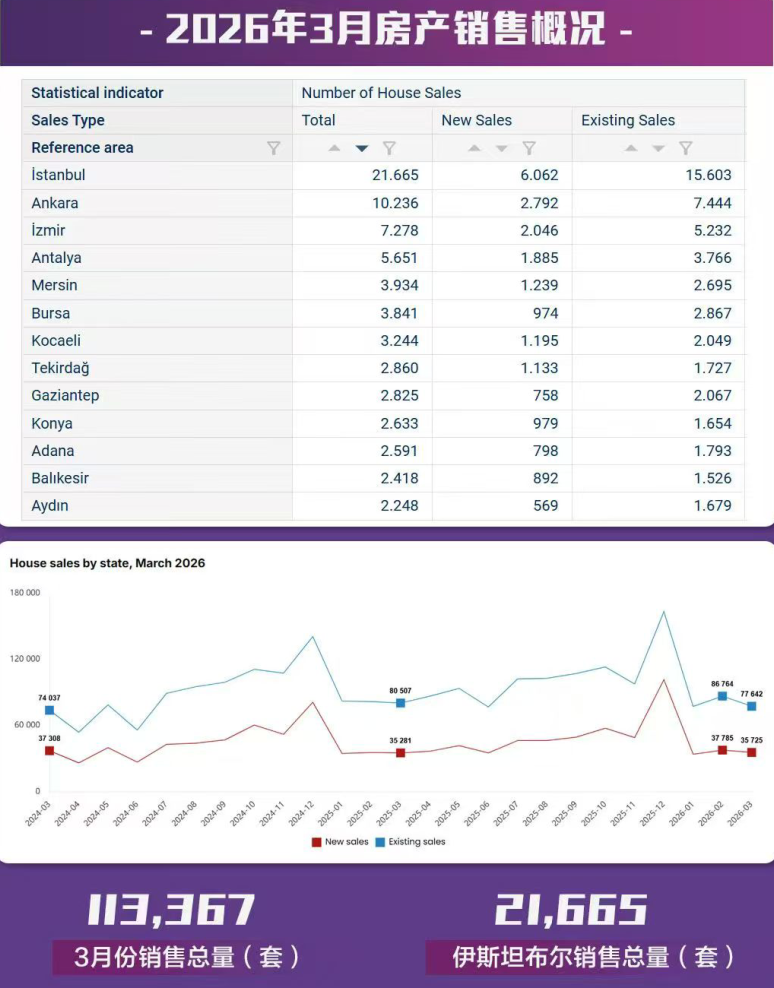Screen dimensions: 774x988
Task: Click the Ankara row name
Action: click(55, 203)
